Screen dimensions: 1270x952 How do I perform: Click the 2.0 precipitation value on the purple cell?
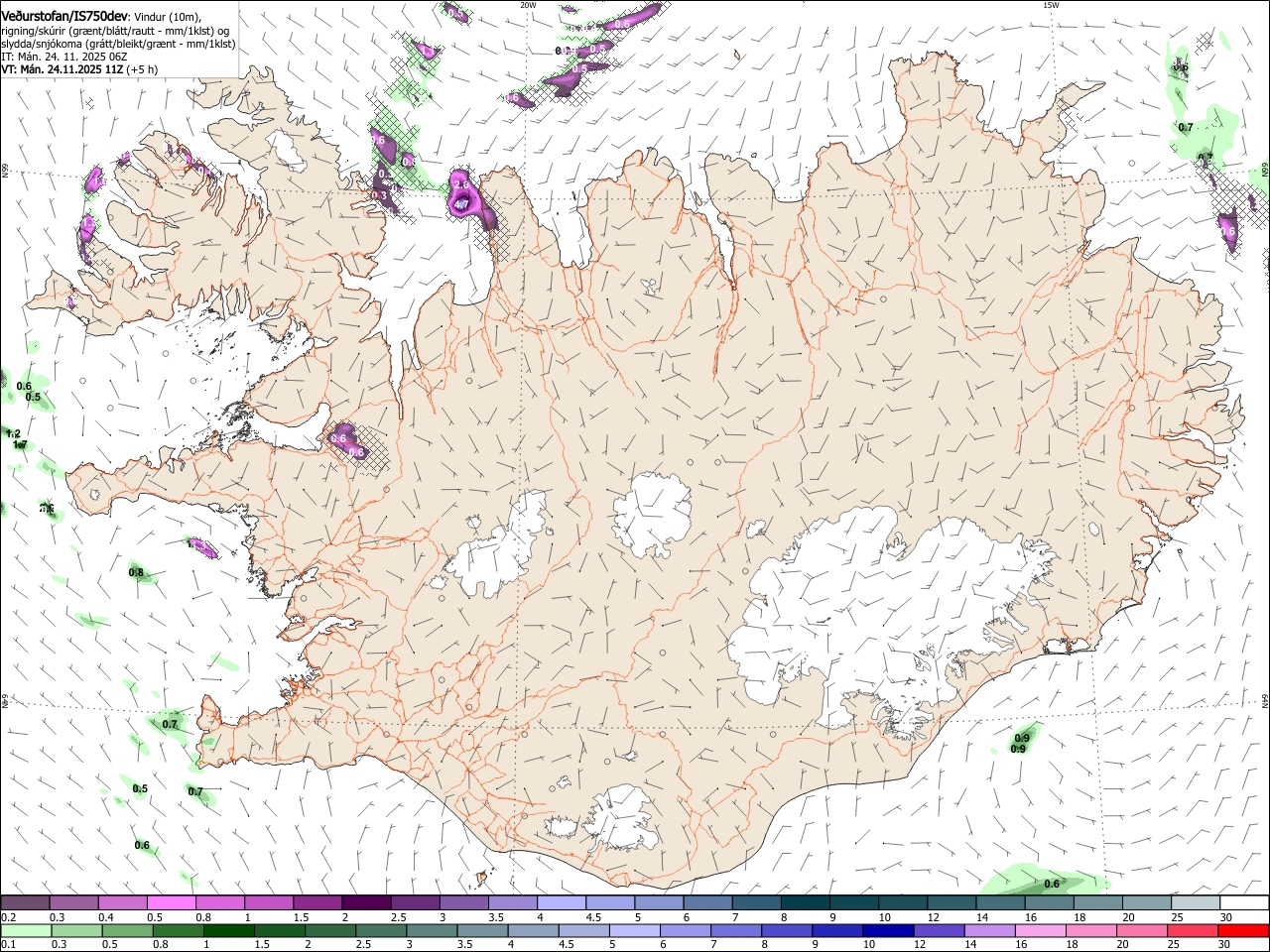(460, 184)
